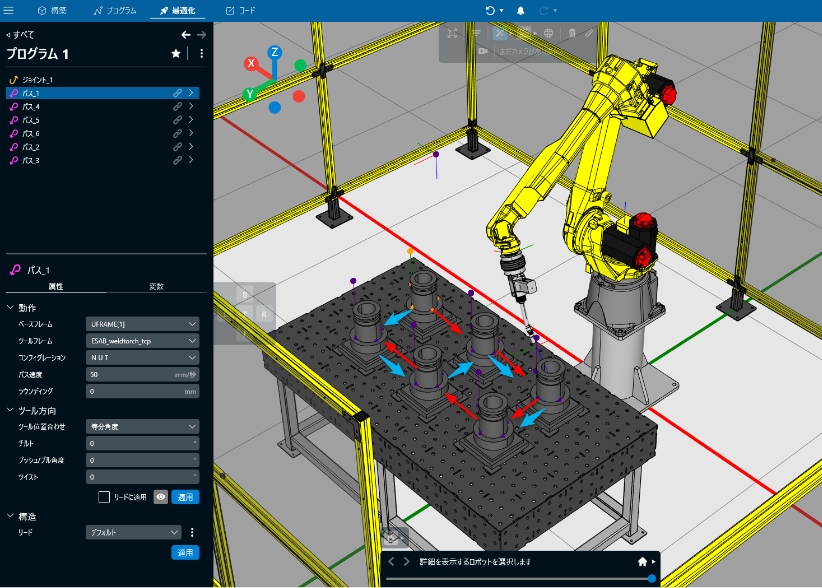Screen dimensions: 822x588
Task: Click the star to favorite プログラム 1
Action: click(176, 54)
